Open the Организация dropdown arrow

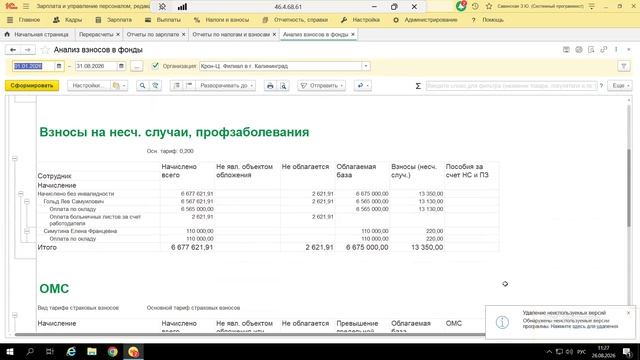click(x=366, y=66)
